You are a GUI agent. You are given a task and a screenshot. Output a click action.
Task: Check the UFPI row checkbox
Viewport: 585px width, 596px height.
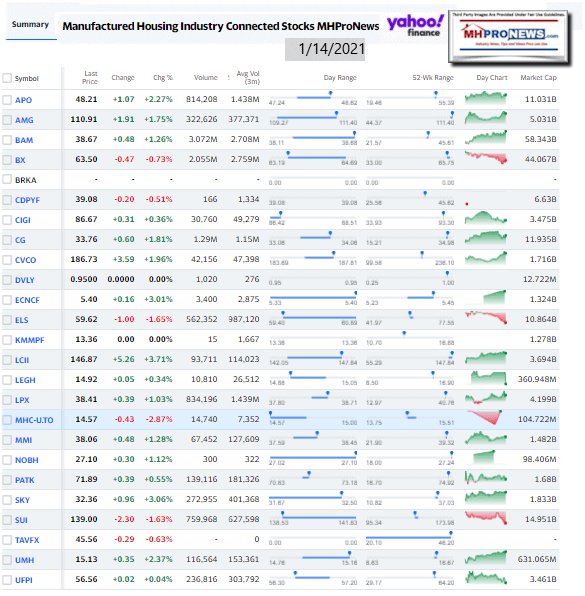click(7, 580)
